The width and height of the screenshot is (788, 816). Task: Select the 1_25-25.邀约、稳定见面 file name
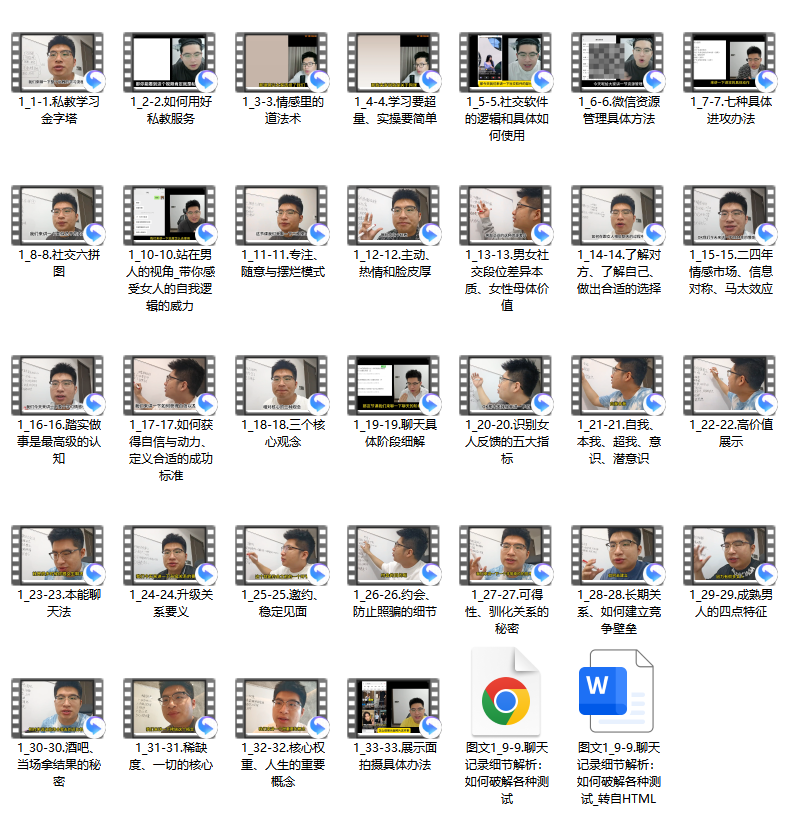[282, 603]
